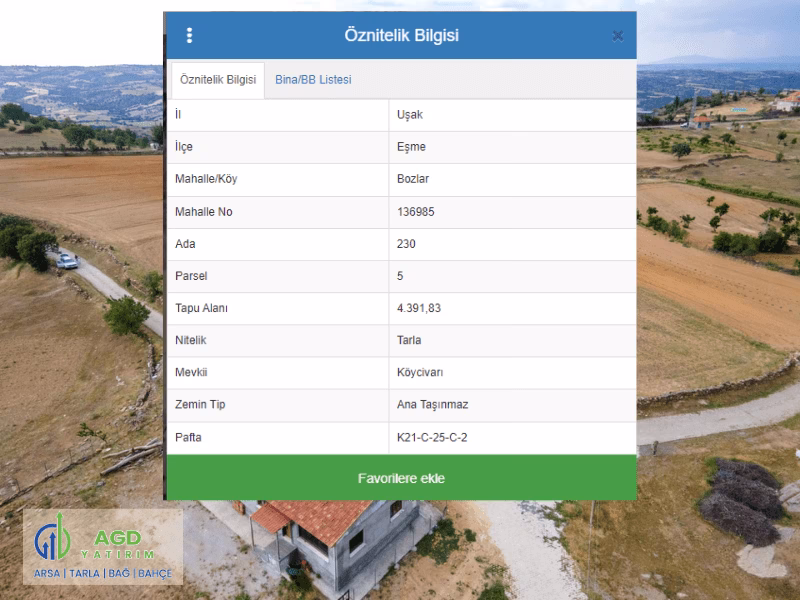
Task: Click the Parsel value 5
Action: (400, 276)
